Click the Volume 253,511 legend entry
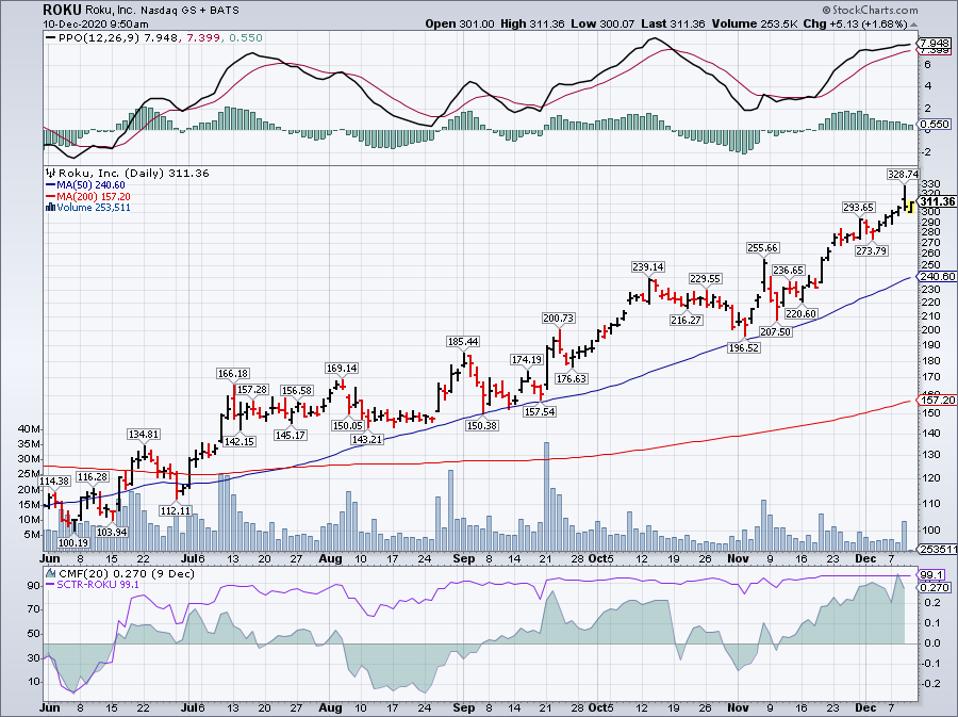The width and height of the screenshot is (958, 717). [93, 207]
